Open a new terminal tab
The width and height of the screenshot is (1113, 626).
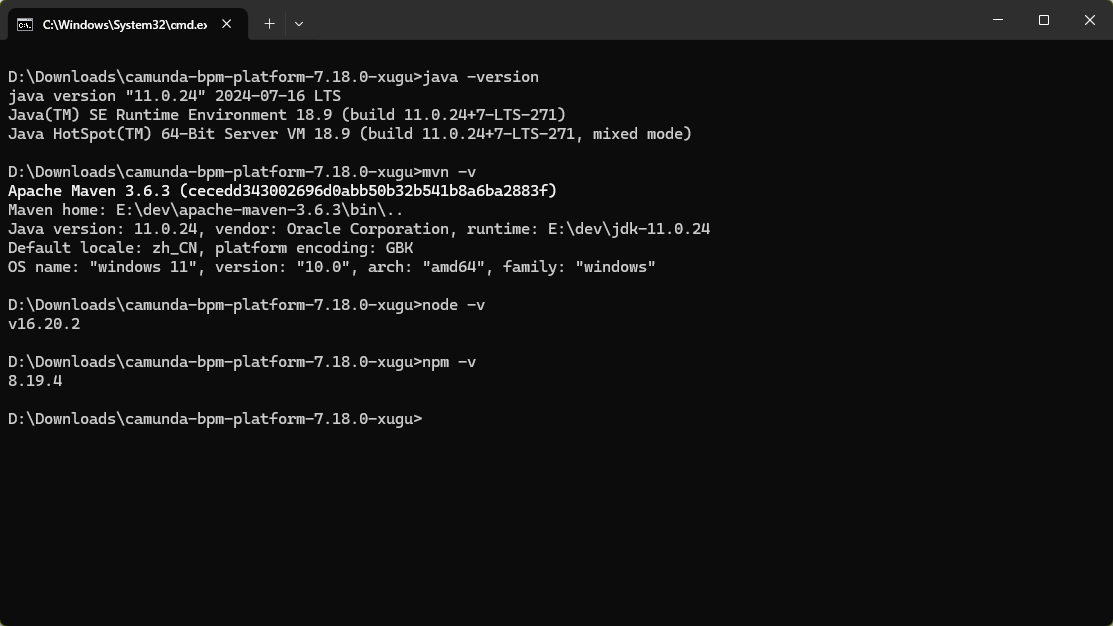[269, 24]
